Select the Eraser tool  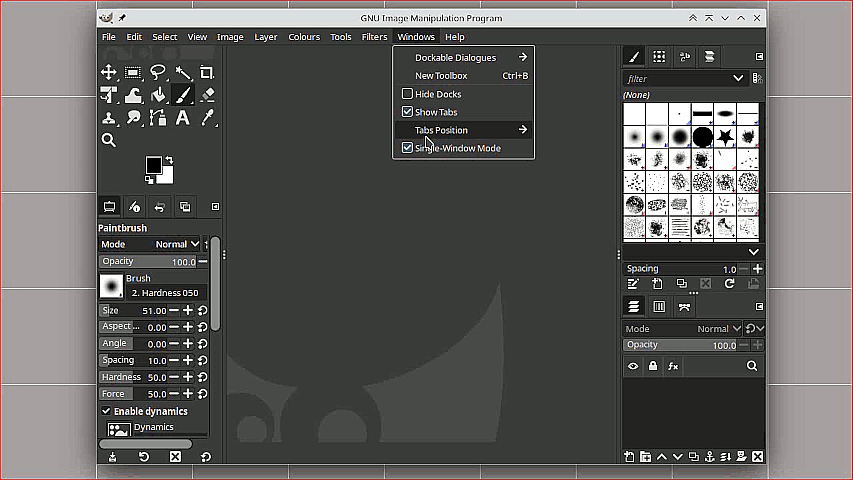pos(207,95)
